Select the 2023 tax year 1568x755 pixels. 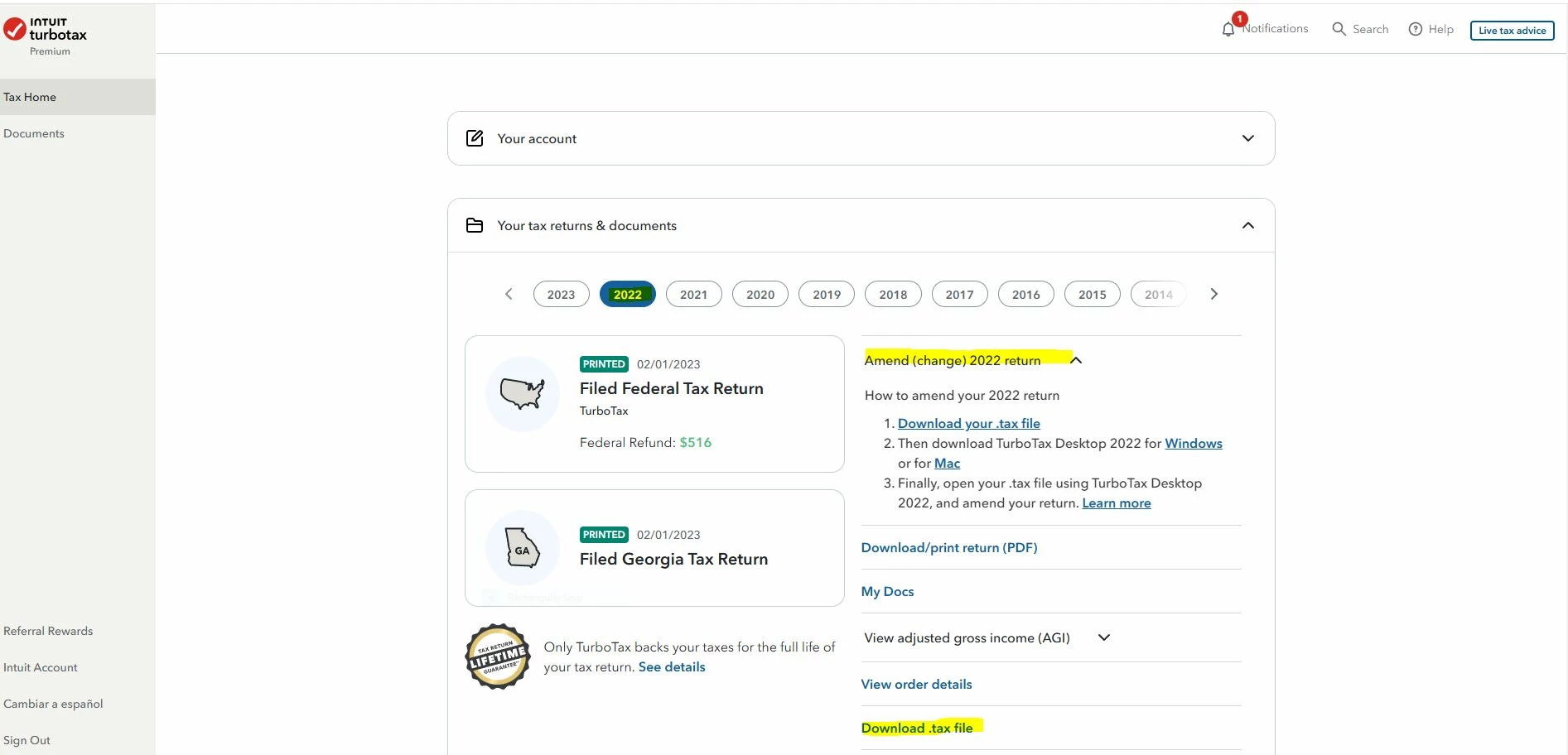click(561, 294)
